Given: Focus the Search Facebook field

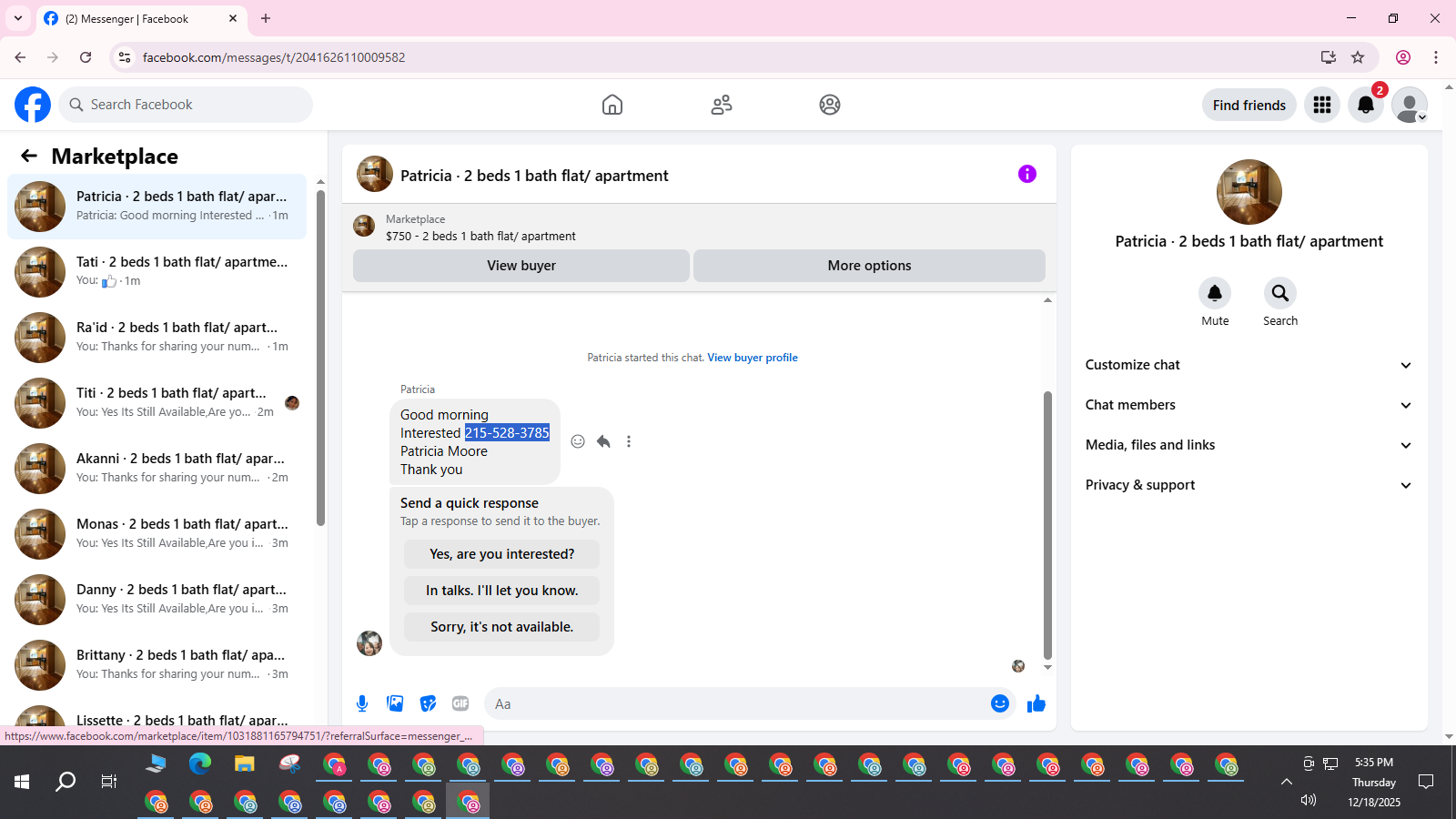Looking at the screenshot, I should [186, 105].
